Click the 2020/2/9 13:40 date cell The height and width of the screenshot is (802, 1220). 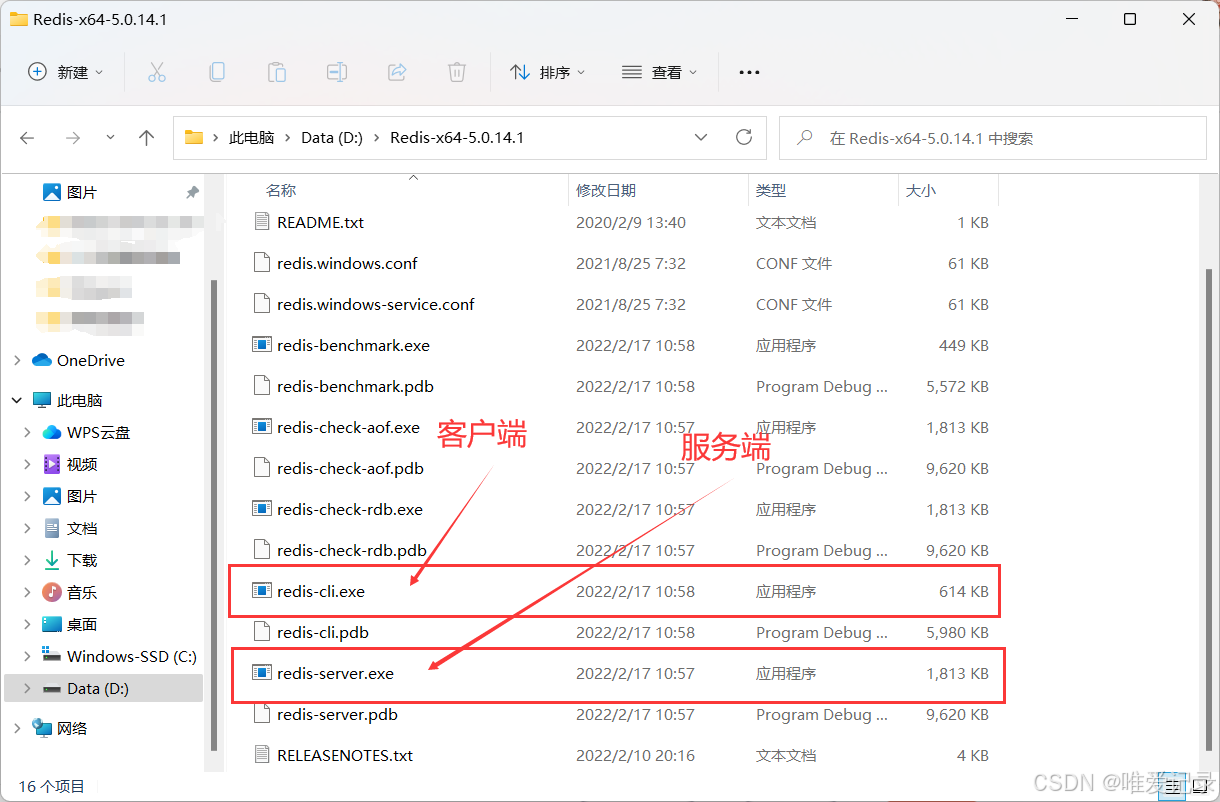point(631,222)
